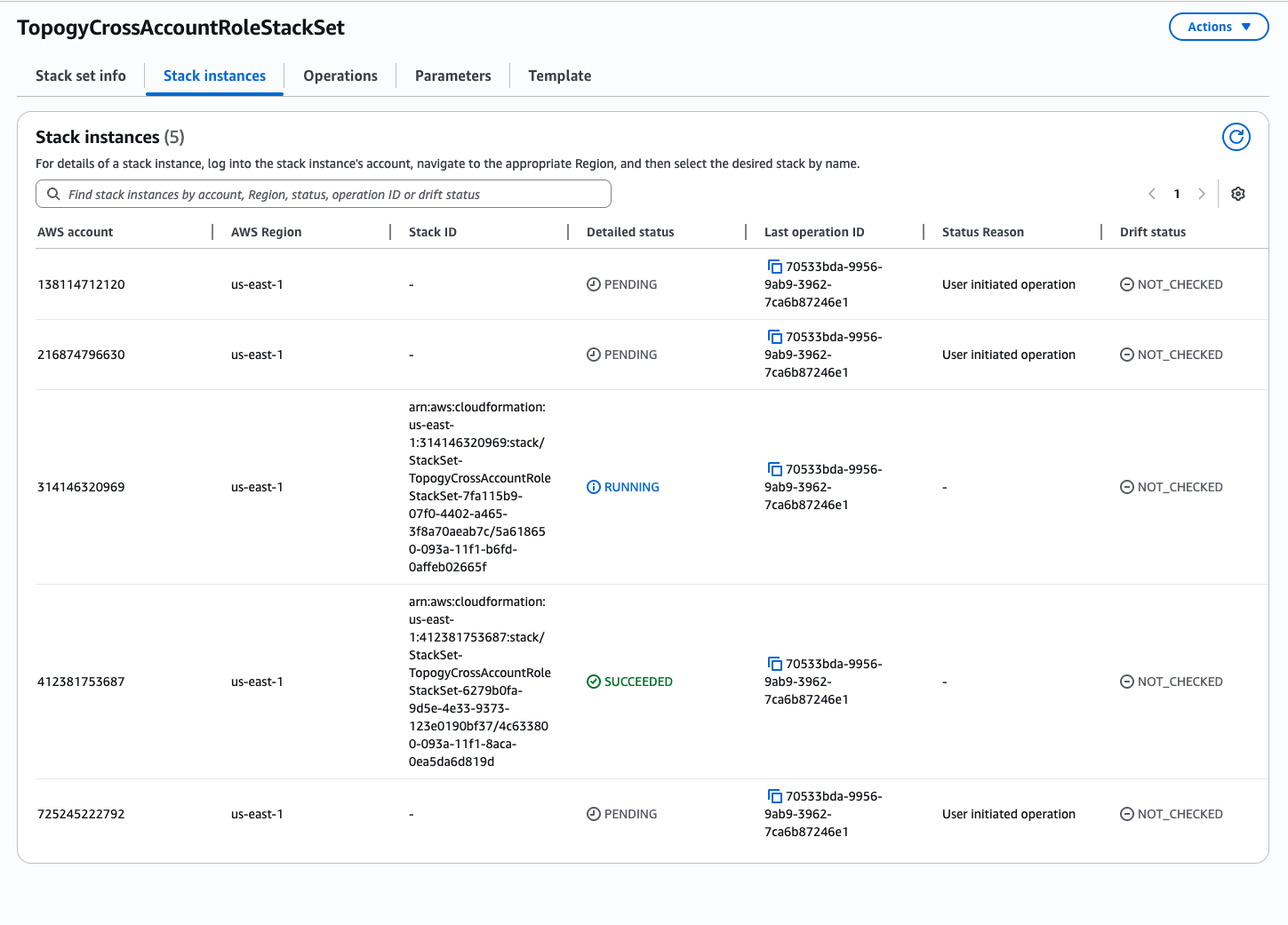
Task: Click the NOT_CHECKED icon for account 216874796630
Action: pyautogui.click(x=1127, y=355)
